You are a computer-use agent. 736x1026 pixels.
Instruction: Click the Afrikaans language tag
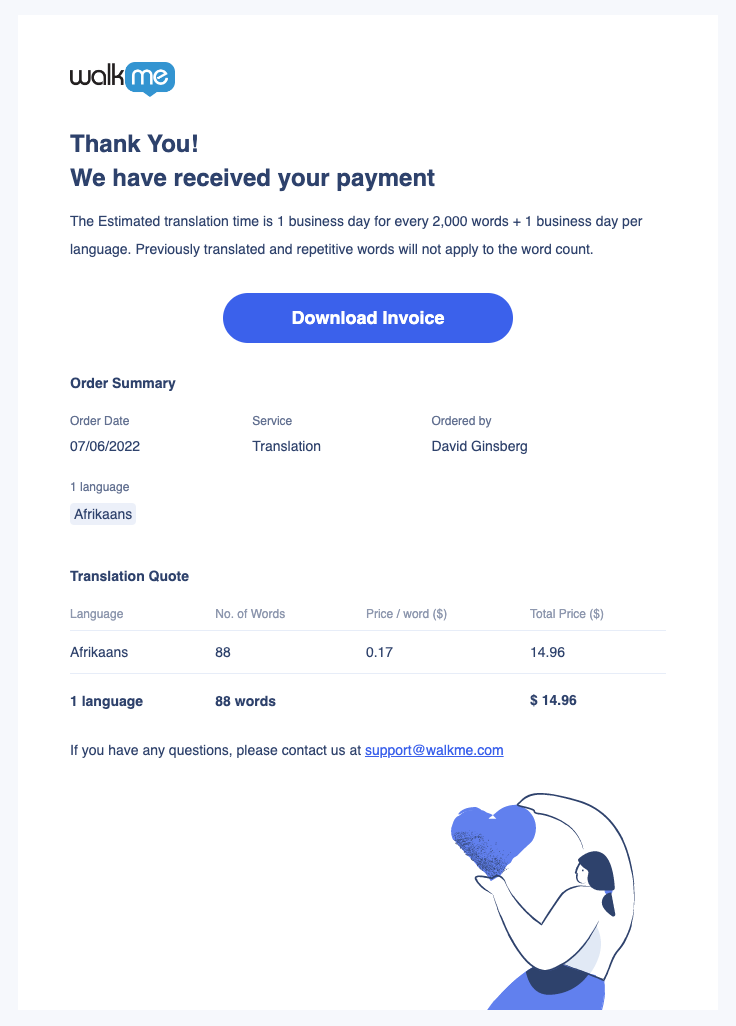[103, 514]
